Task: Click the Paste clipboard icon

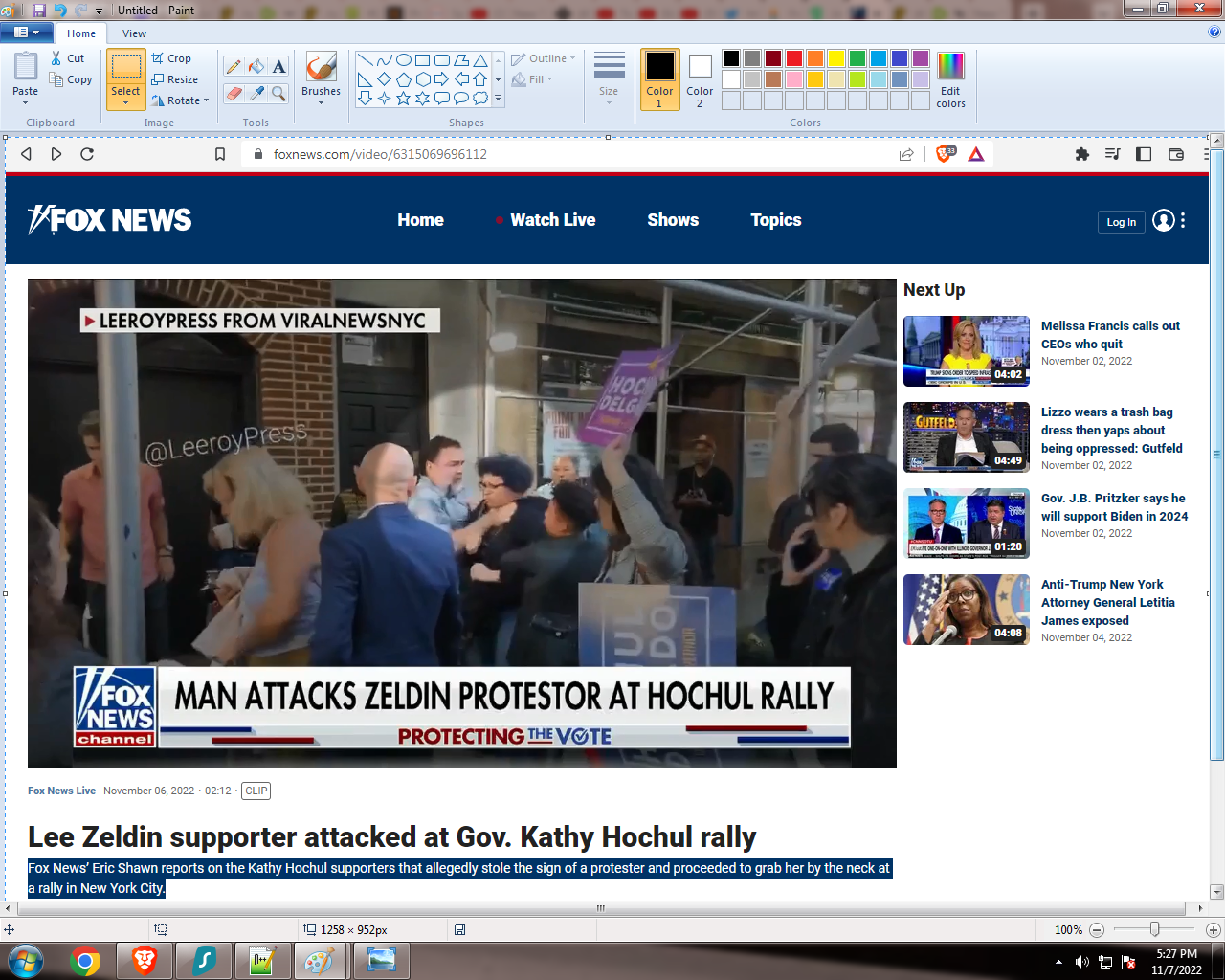Action: click(x=26, y=67)
